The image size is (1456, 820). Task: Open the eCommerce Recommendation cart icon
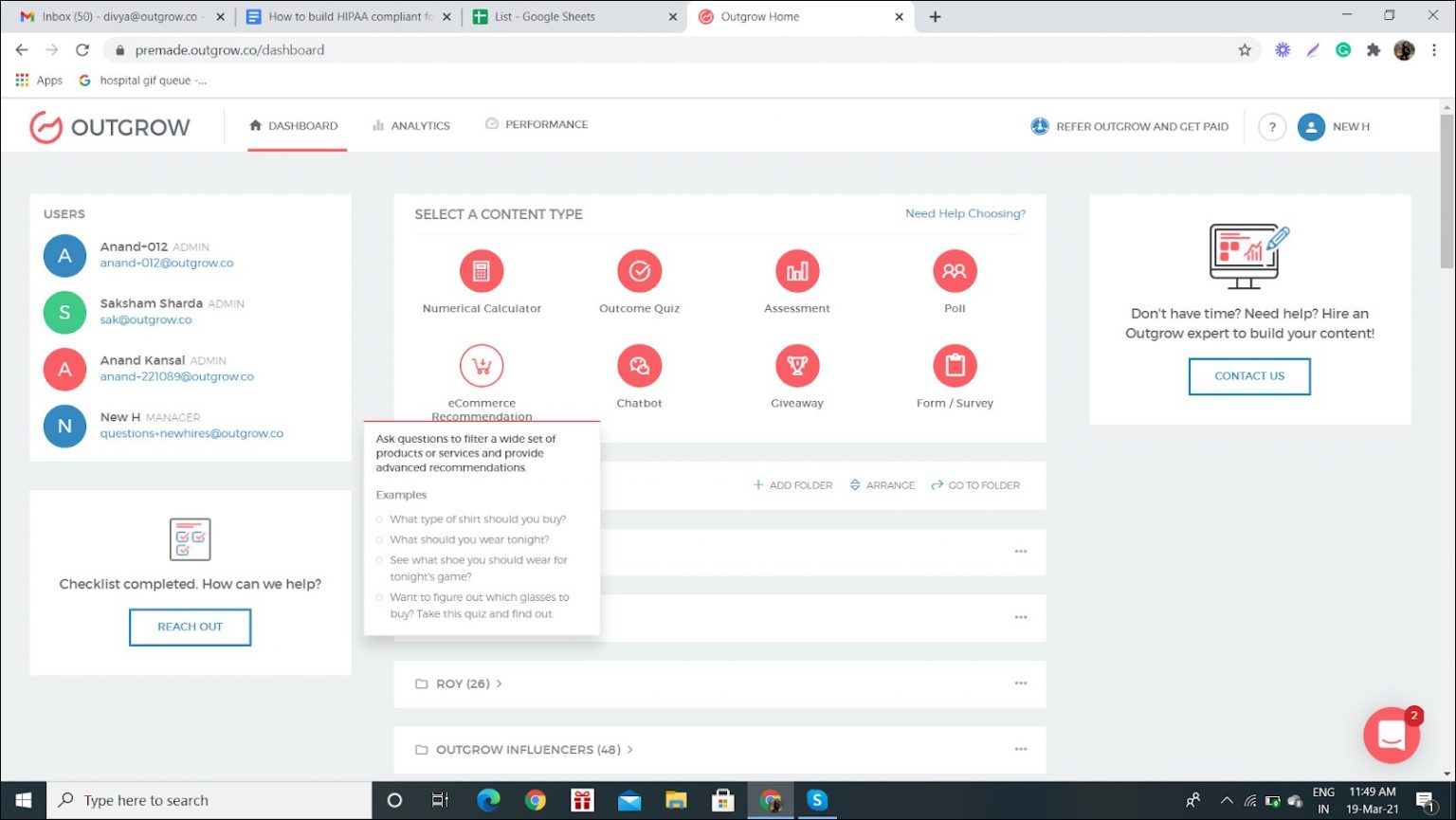pos(482,366)
